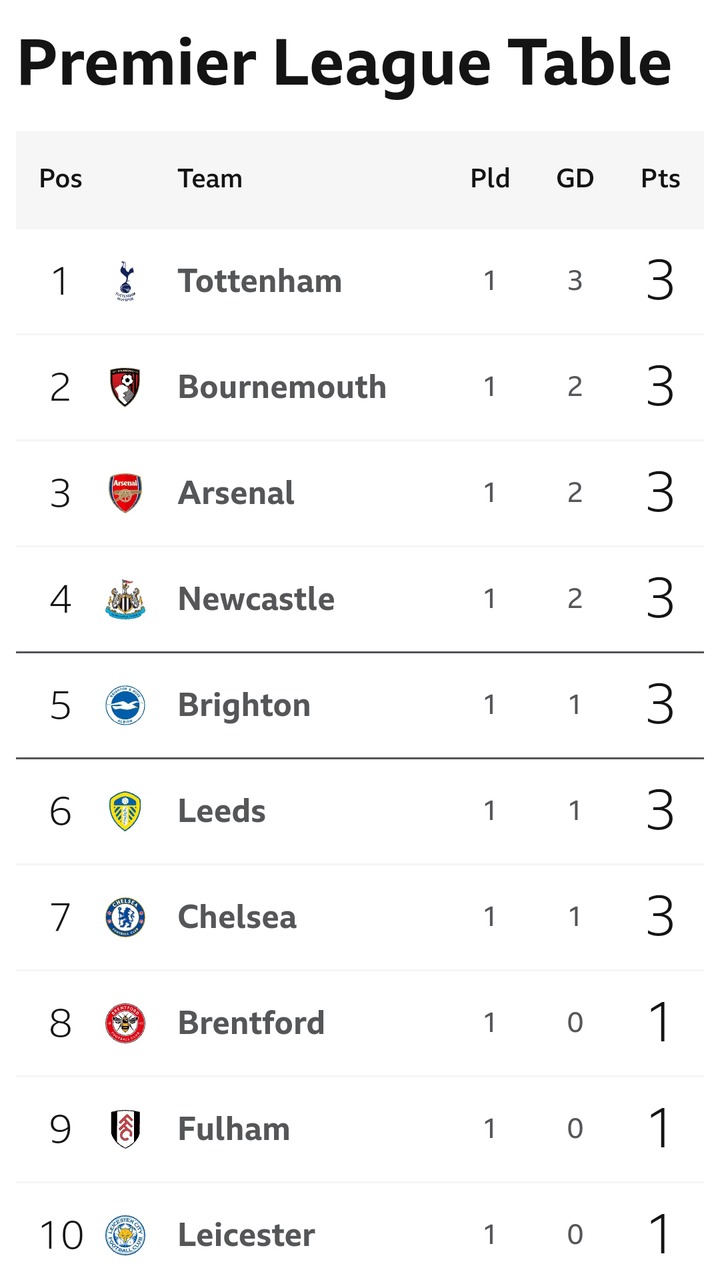
Task: Click the GD column header
Action: pos(575,179)
